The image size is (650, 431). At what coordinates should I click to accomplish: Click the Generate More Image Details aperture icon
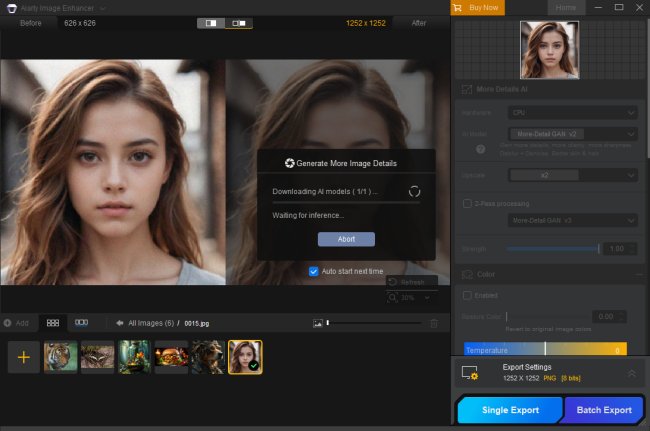[289, 163]
